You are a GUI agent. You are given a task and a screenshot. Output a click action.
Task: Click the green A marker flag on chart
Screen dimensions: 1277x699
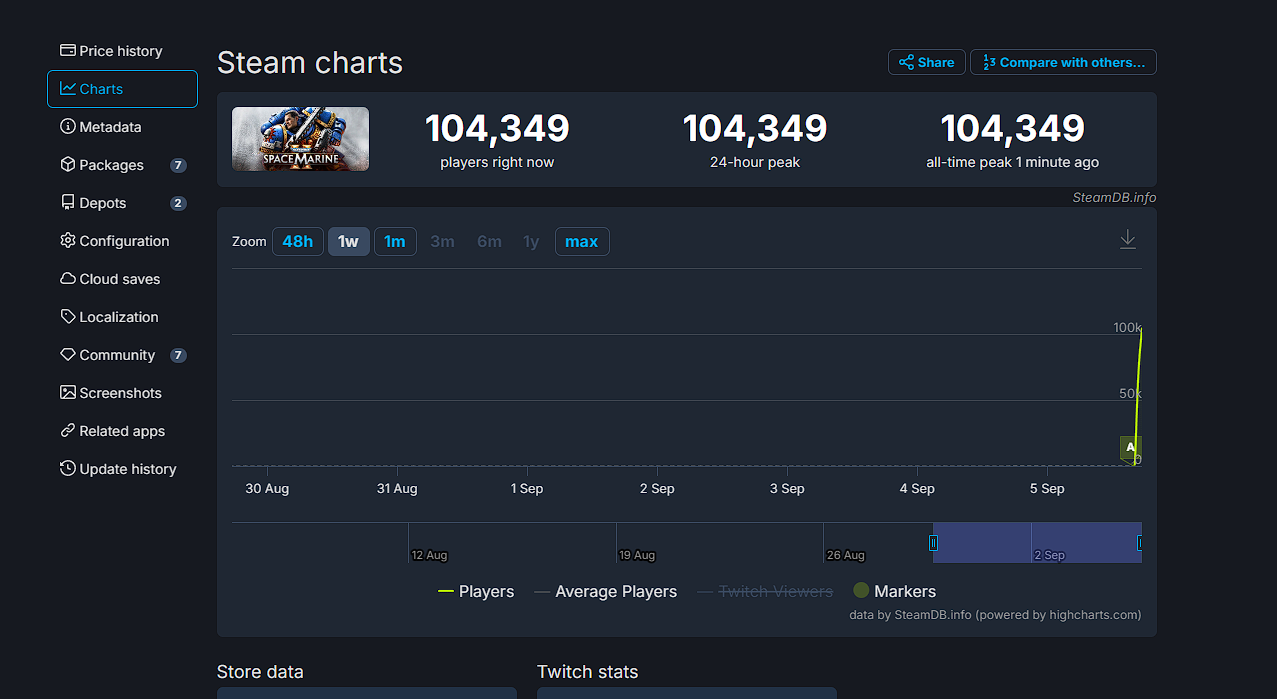1130,448
